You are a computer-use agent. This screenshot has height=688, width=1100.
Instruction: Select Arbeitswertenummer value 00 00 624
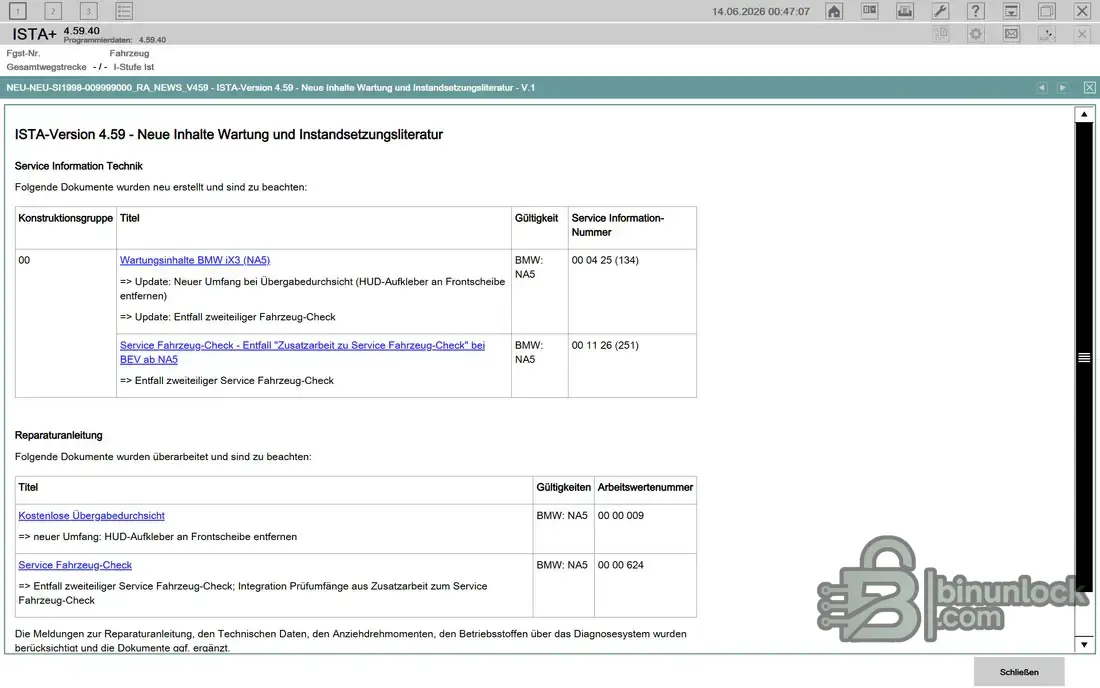[621, 565]
